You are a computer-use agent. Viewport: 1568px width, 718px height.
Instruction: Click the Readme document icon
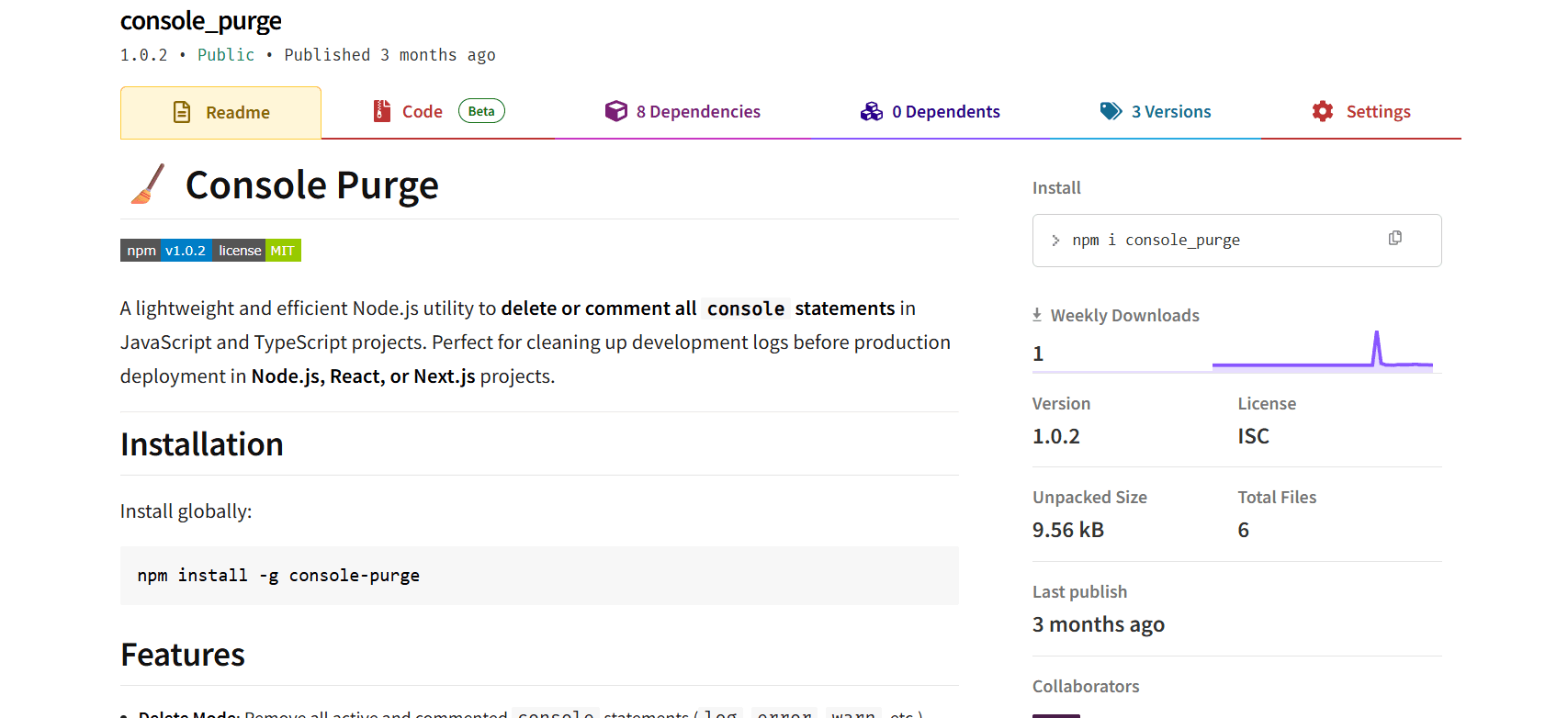[182, 112]
